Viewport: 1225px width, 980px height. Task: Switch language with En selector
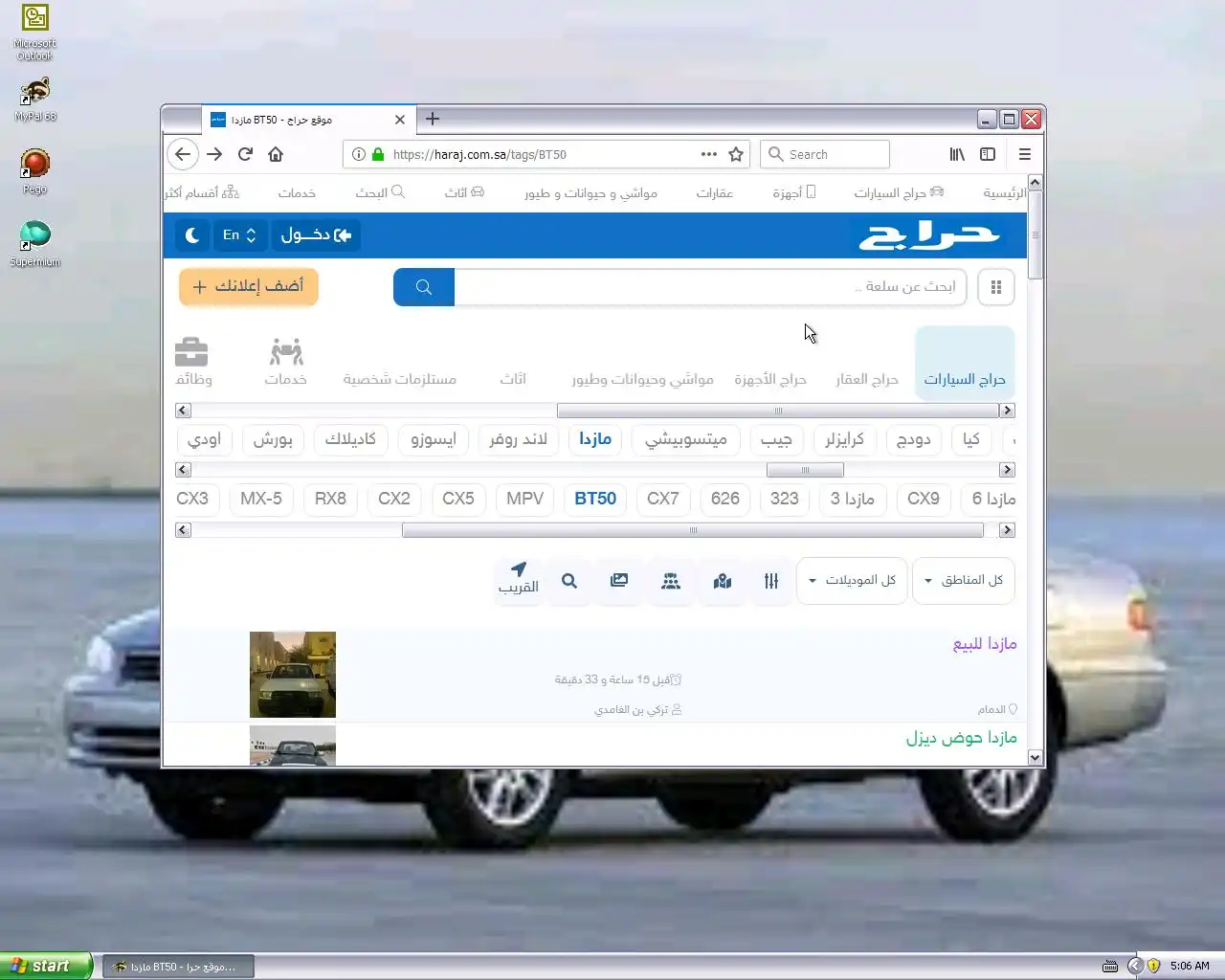coord(239,234)
